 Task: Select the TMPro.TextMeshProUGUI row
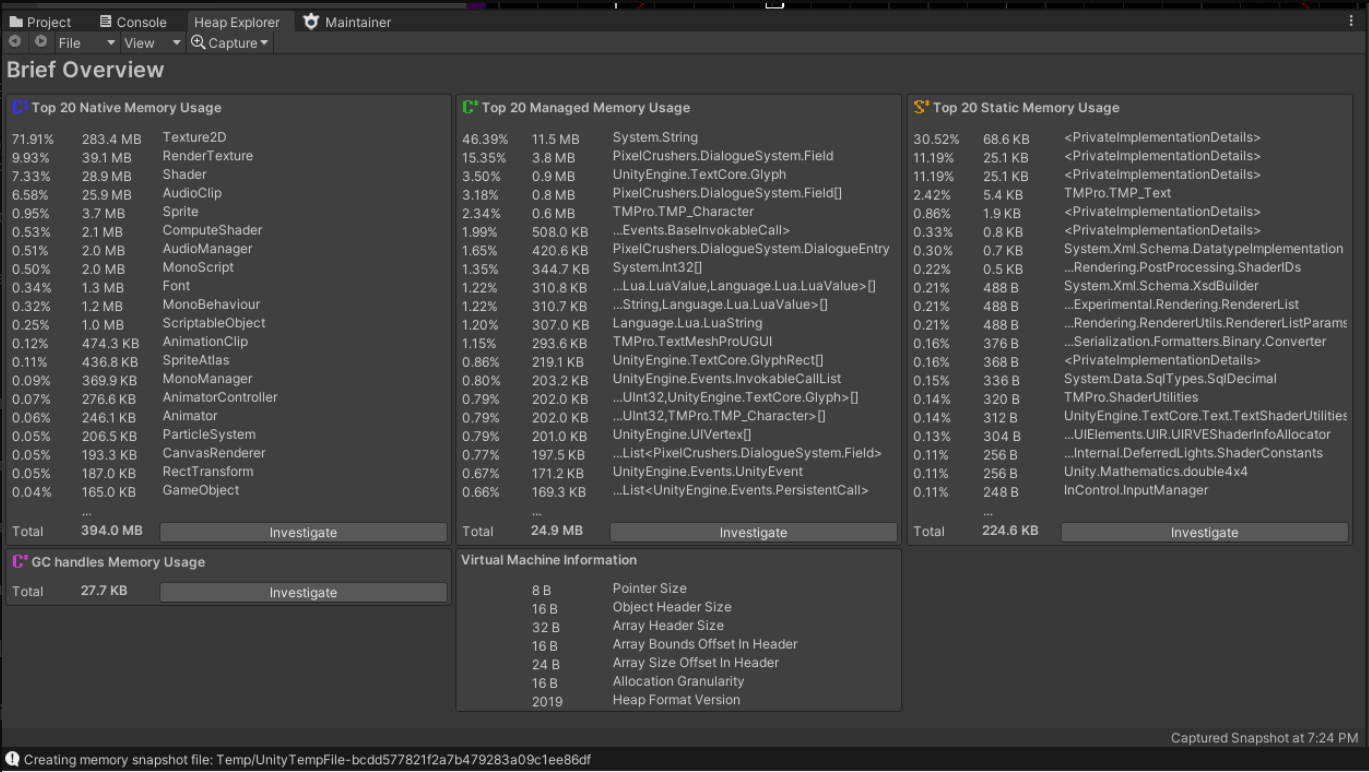(x=679, y=342)
